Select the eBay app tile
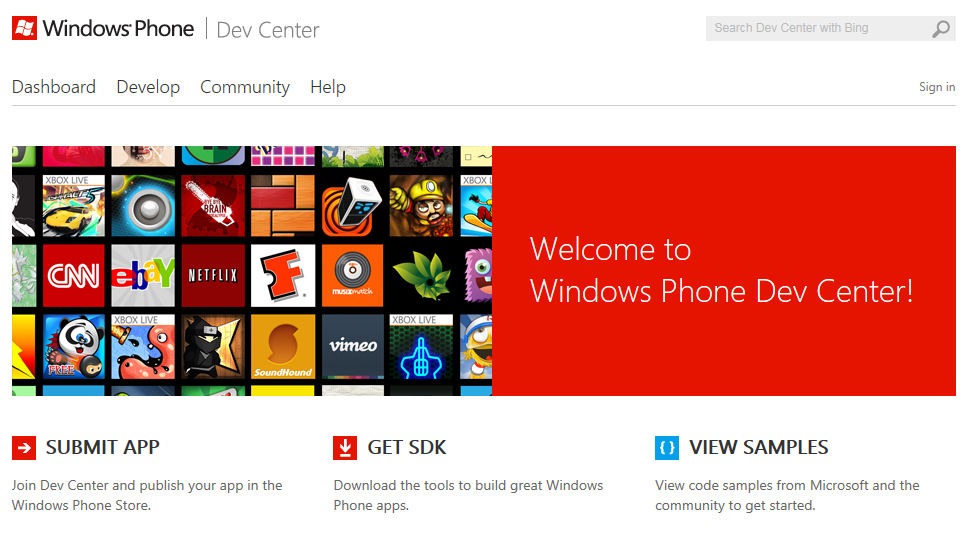Screen dimensions: 970x547 click(143, 275)
